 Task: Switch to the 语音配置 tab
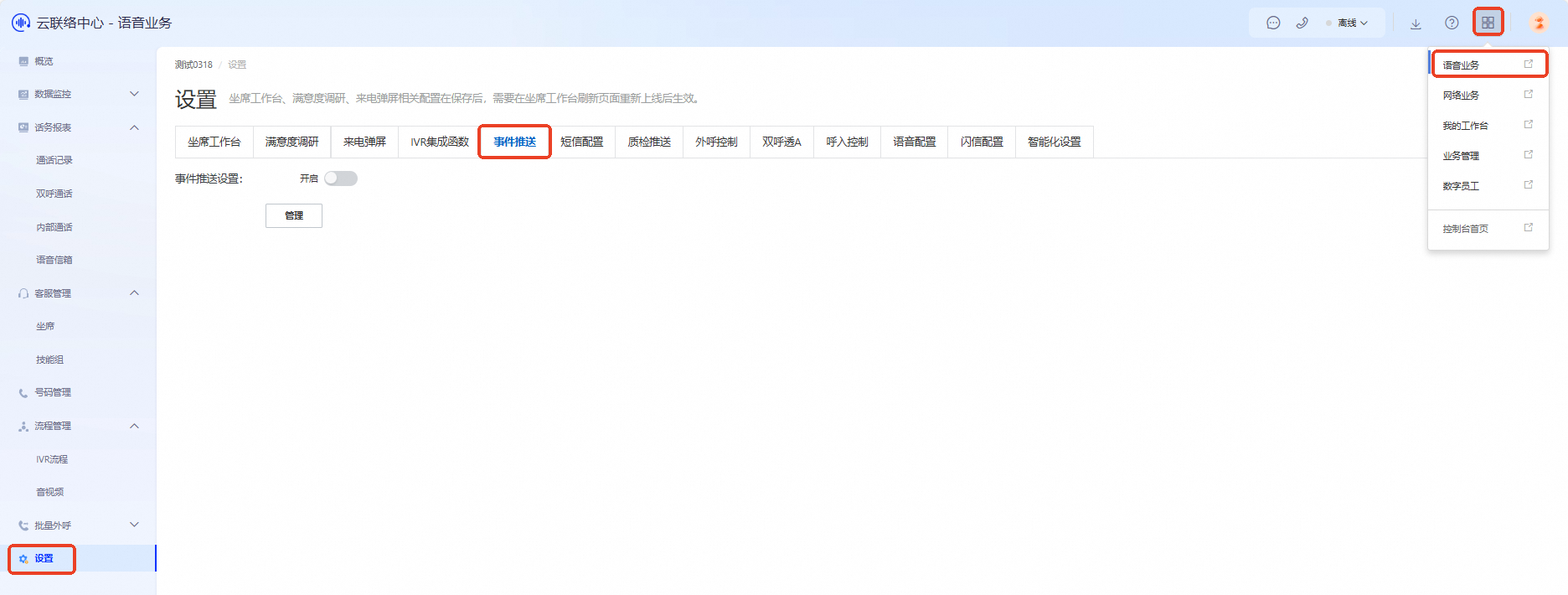915,142
